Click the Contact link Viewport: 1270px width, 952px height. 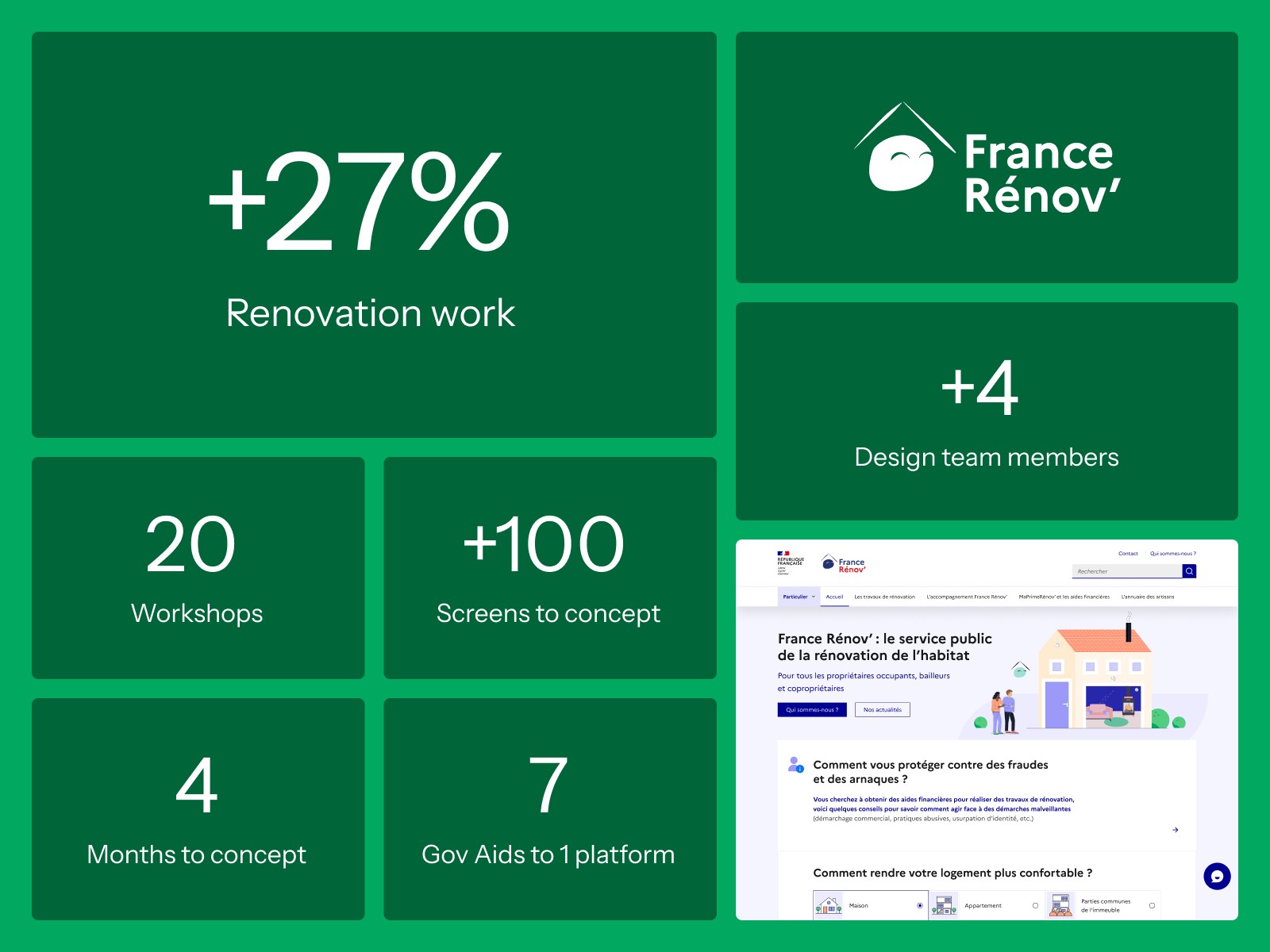1128,554
